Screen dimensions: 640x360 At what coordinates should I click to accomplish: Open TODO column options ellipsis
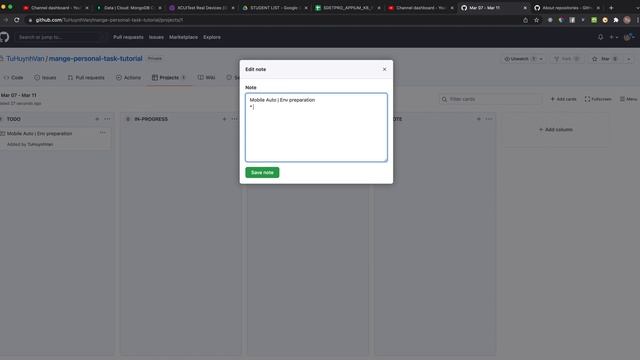(107, 119)
